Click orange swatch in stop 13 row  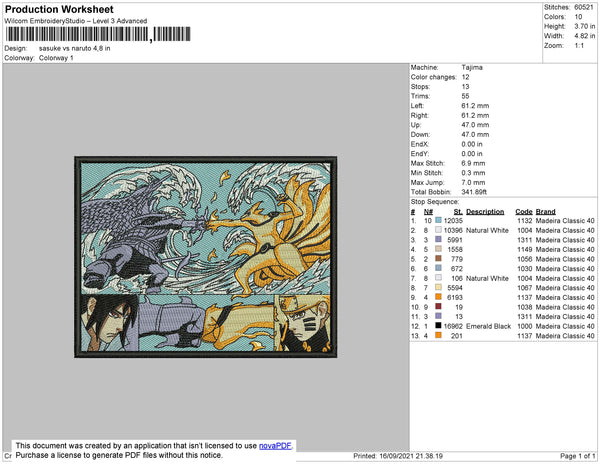coord(438,335)
